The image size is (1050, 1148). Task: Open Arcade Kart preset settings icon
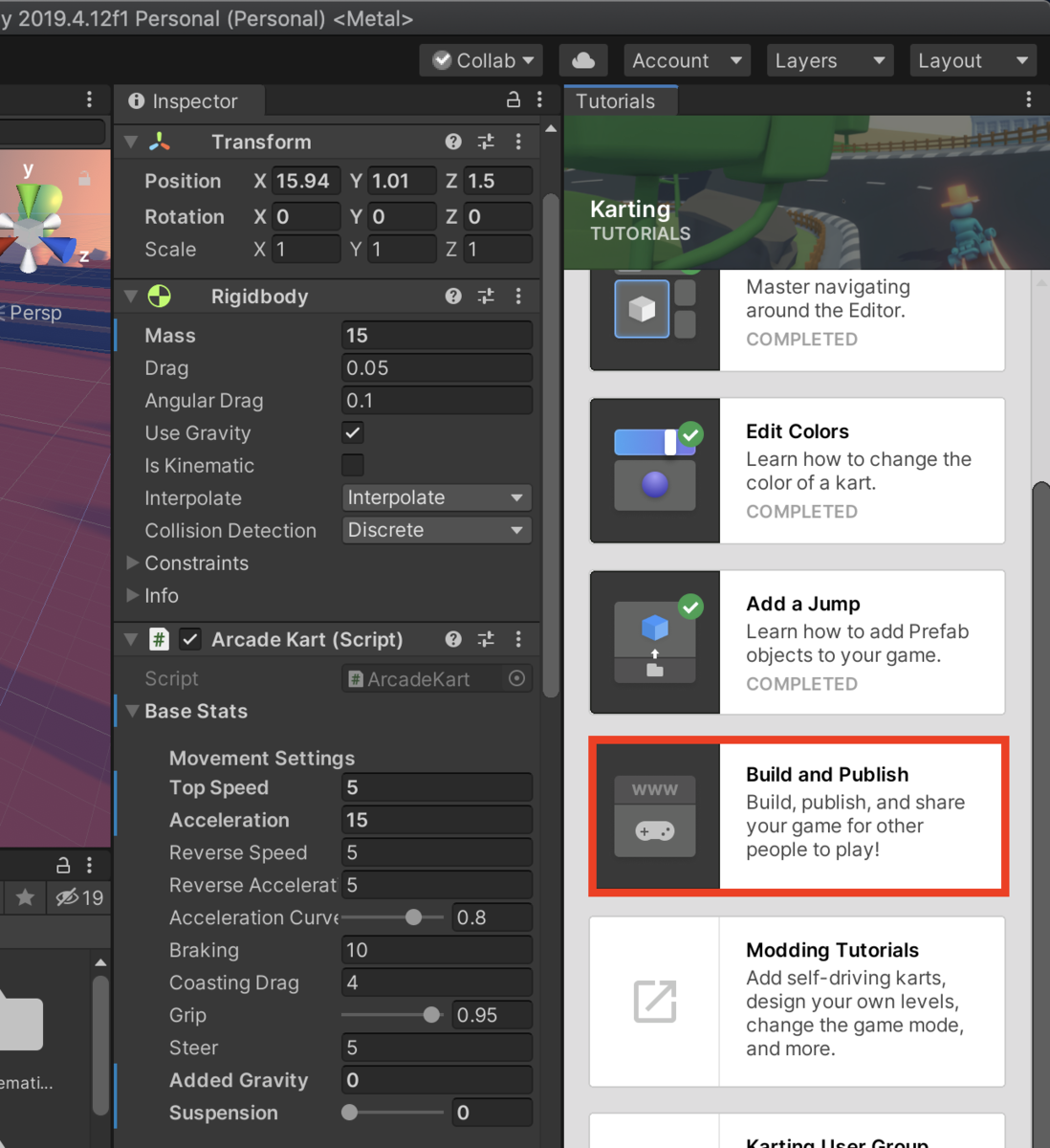click(x=486, y=639)
